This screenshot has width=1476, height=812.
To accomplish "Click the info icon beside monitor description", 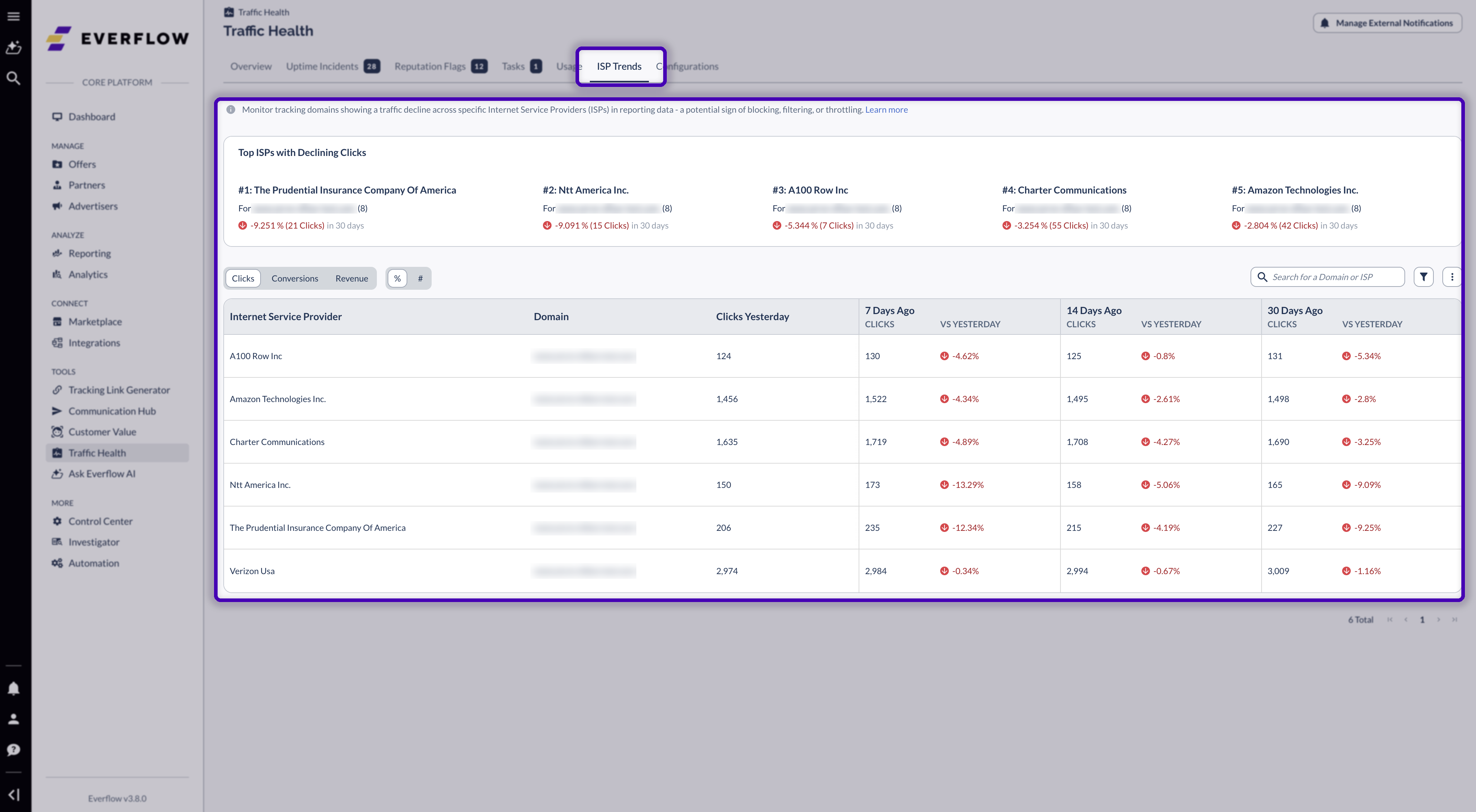I will tap(230, 110).
